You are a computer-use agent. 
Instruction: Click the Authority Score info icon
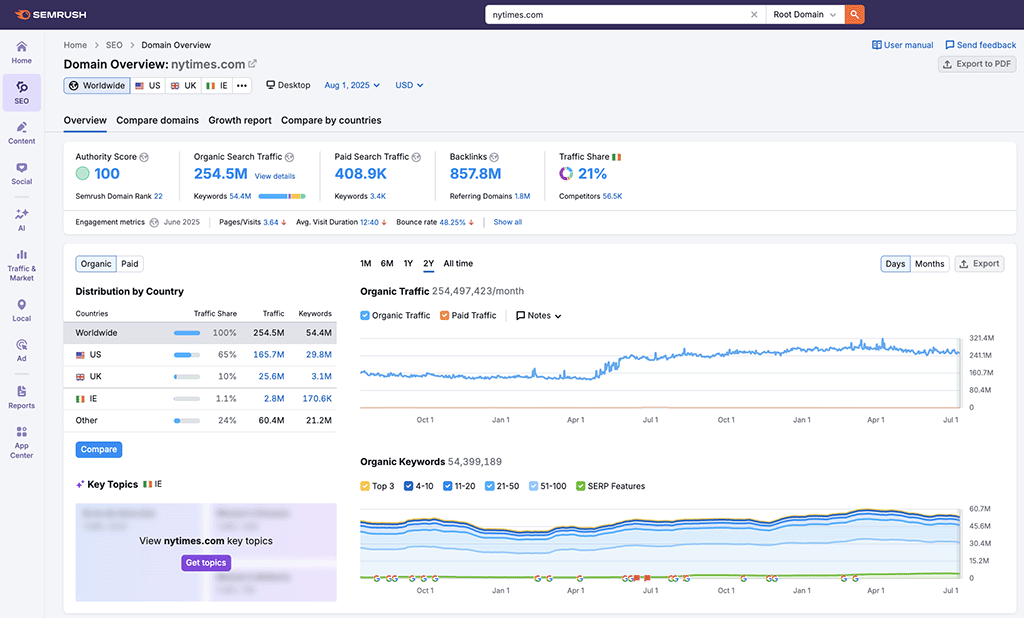(144, 157)
